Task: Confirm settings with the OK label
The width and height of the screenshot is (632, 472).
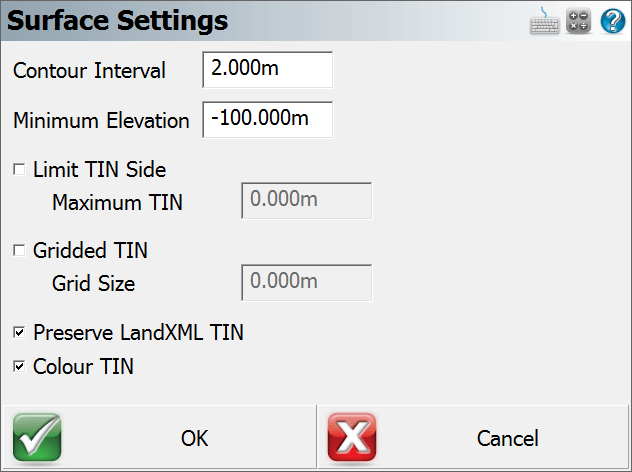Action: pos(194,438)
